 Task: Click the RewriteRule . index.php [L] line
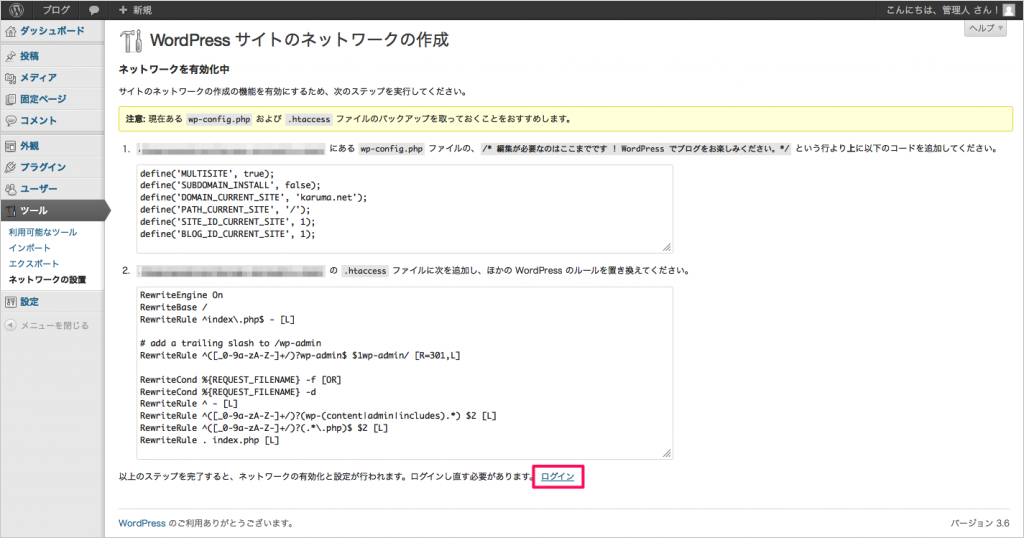coord(209,440)
